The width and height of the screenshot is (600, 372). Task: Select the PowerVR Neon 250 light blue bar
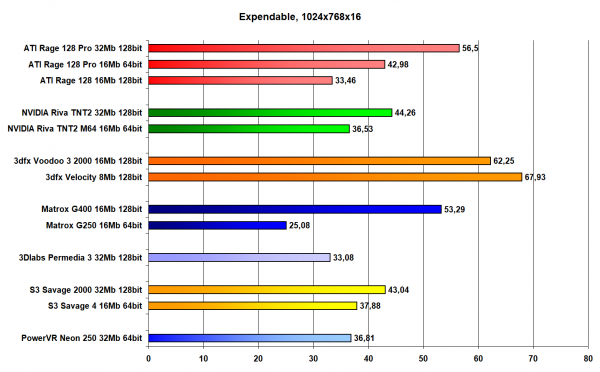pos(249,338)
